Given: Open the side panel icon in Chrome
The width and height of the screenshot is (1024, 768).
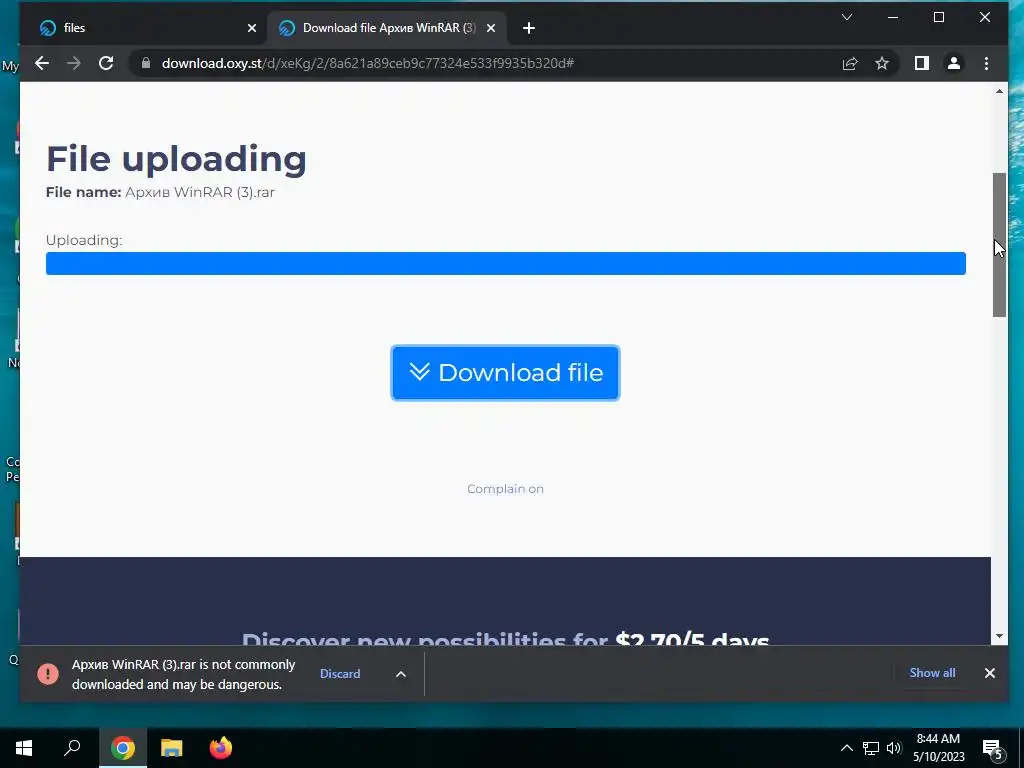Looking at the screenshot, I should 921,63.
